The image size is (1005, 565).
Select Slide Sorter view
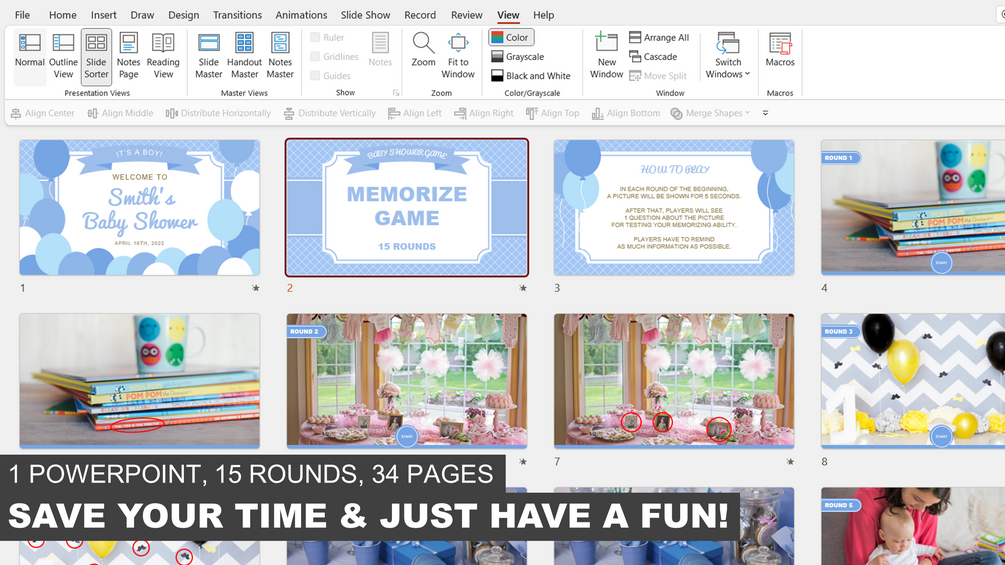(x=96, y=56)
